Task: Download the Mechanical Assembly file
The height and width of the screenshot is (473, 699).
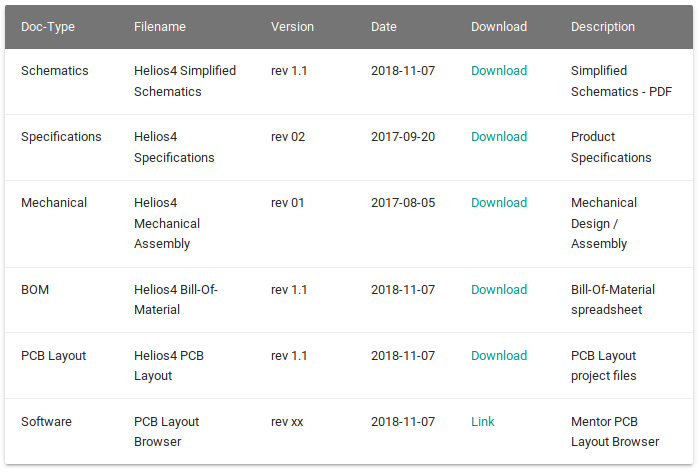Action: tap(499, 202)
